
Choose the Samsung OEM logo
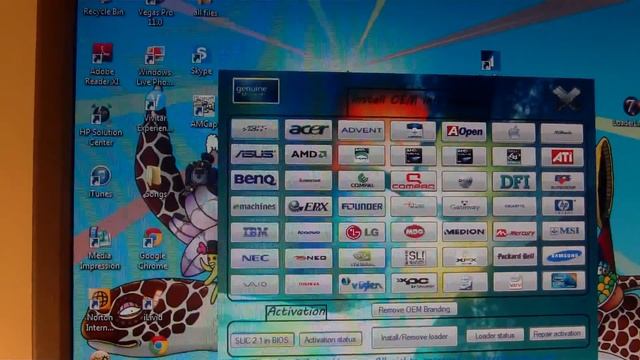point(564,256)
